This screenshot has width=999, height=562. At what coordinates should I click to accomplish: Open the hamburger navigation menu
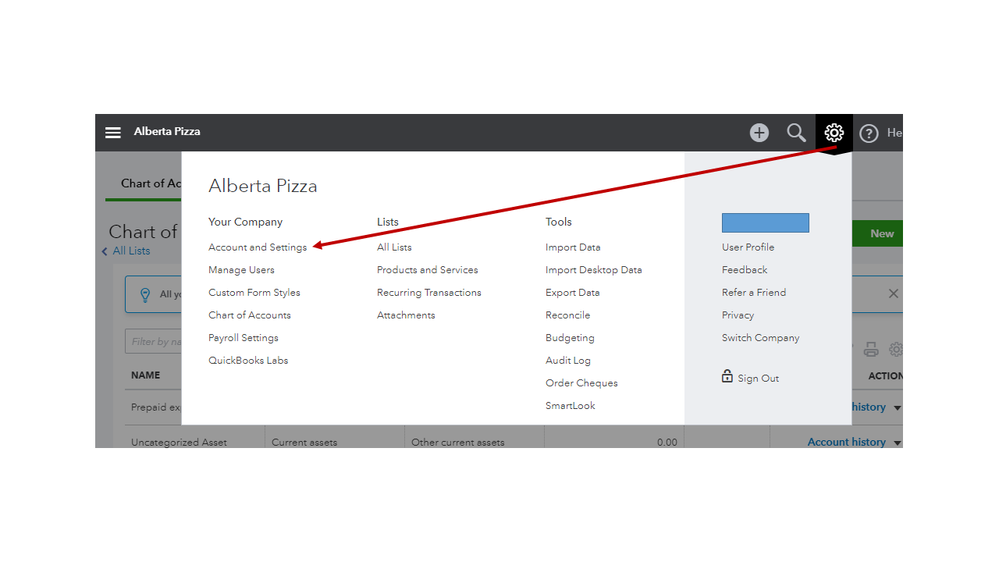(113, 133)
